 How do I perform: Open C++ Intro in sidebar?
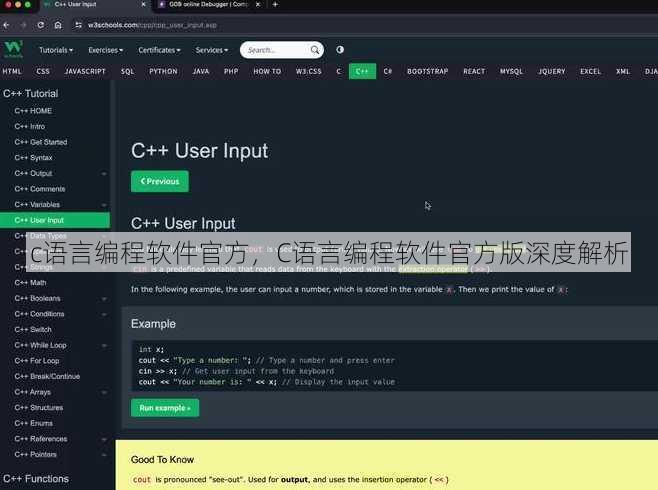coord(29,126)
